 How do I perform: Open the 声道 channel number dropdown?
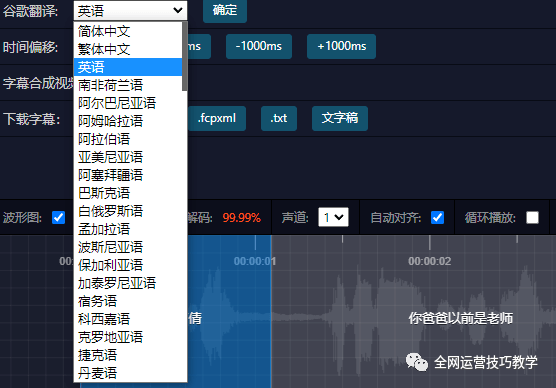click(x=333, y=217)
